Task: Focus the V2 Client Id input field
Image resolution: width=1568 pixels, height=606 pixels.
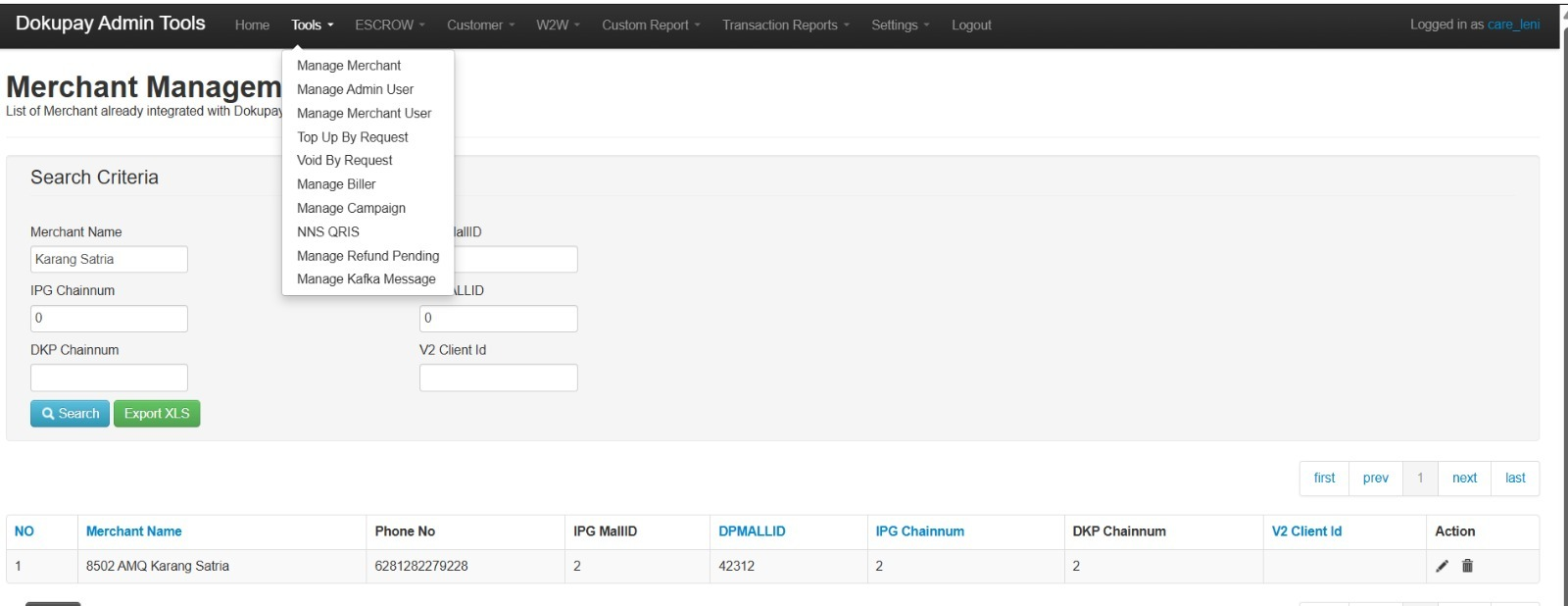Action: click(499, 378)
